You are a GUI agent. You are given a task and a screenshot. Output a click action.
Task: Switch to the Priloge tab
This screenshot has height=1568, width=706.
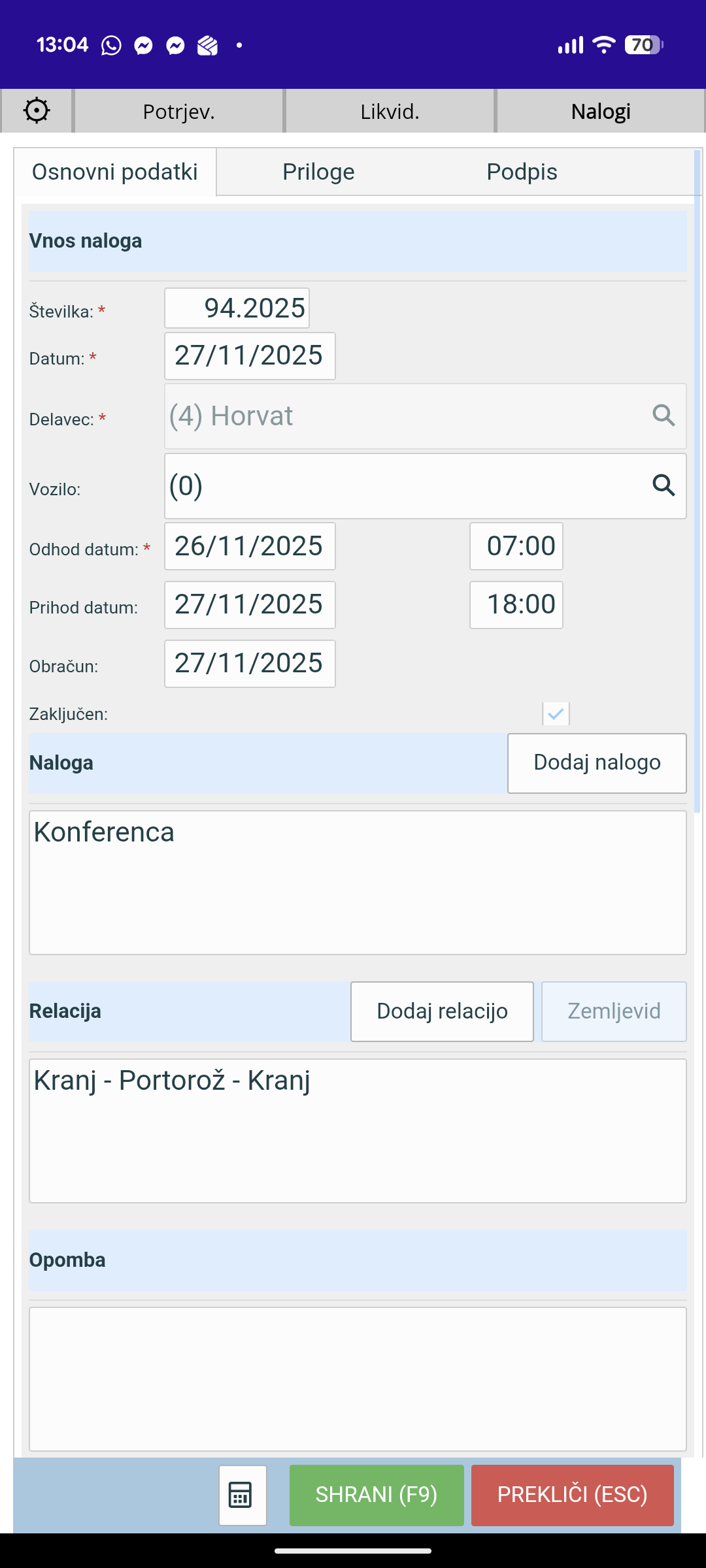point(318,172)
